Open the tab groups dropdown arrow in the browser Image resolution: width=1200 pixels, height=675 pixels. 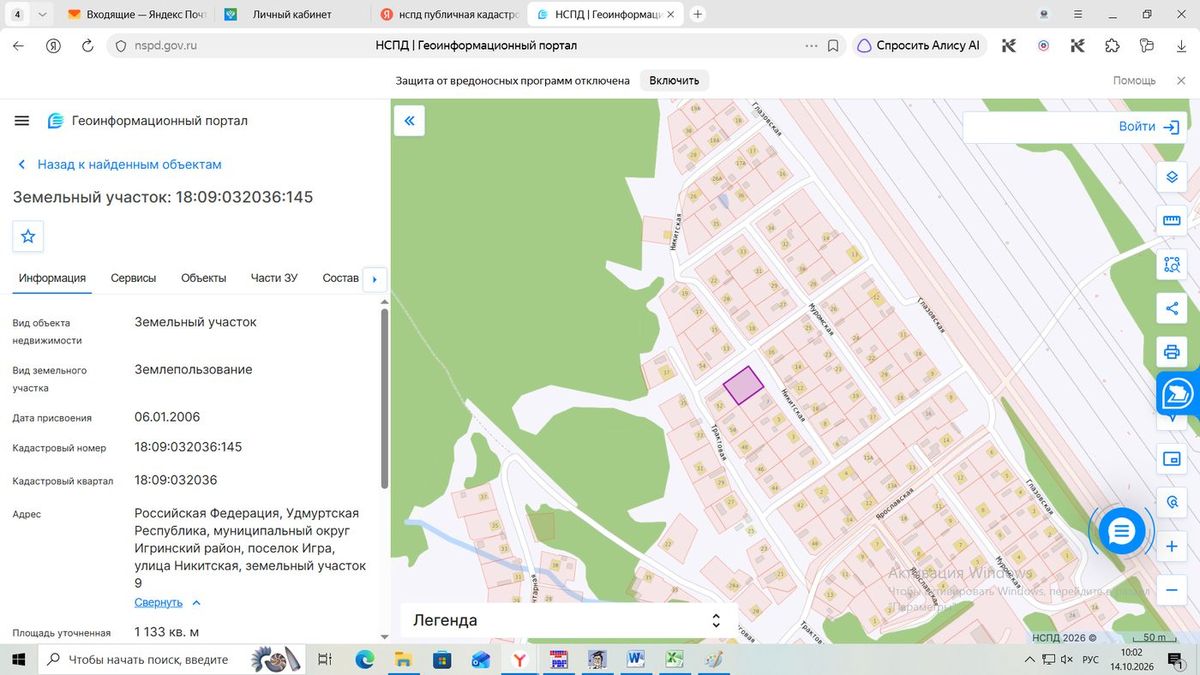tap(41, 15)
